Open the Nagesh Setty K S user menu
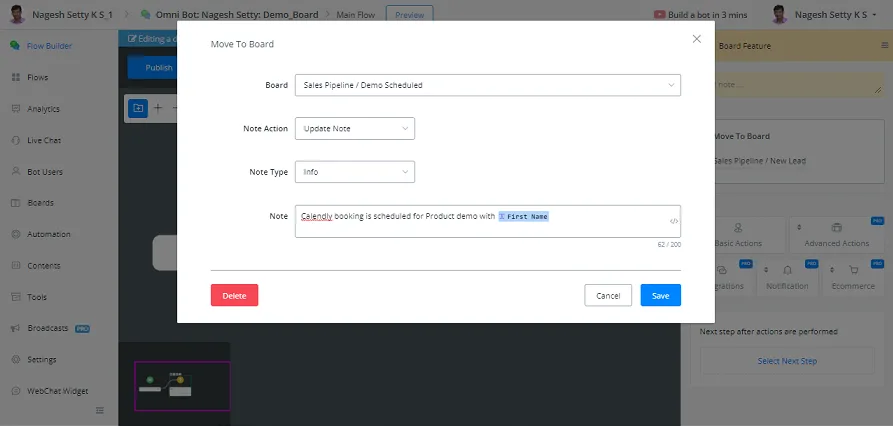This screenshot has width=893, height=426. point(824,15)
